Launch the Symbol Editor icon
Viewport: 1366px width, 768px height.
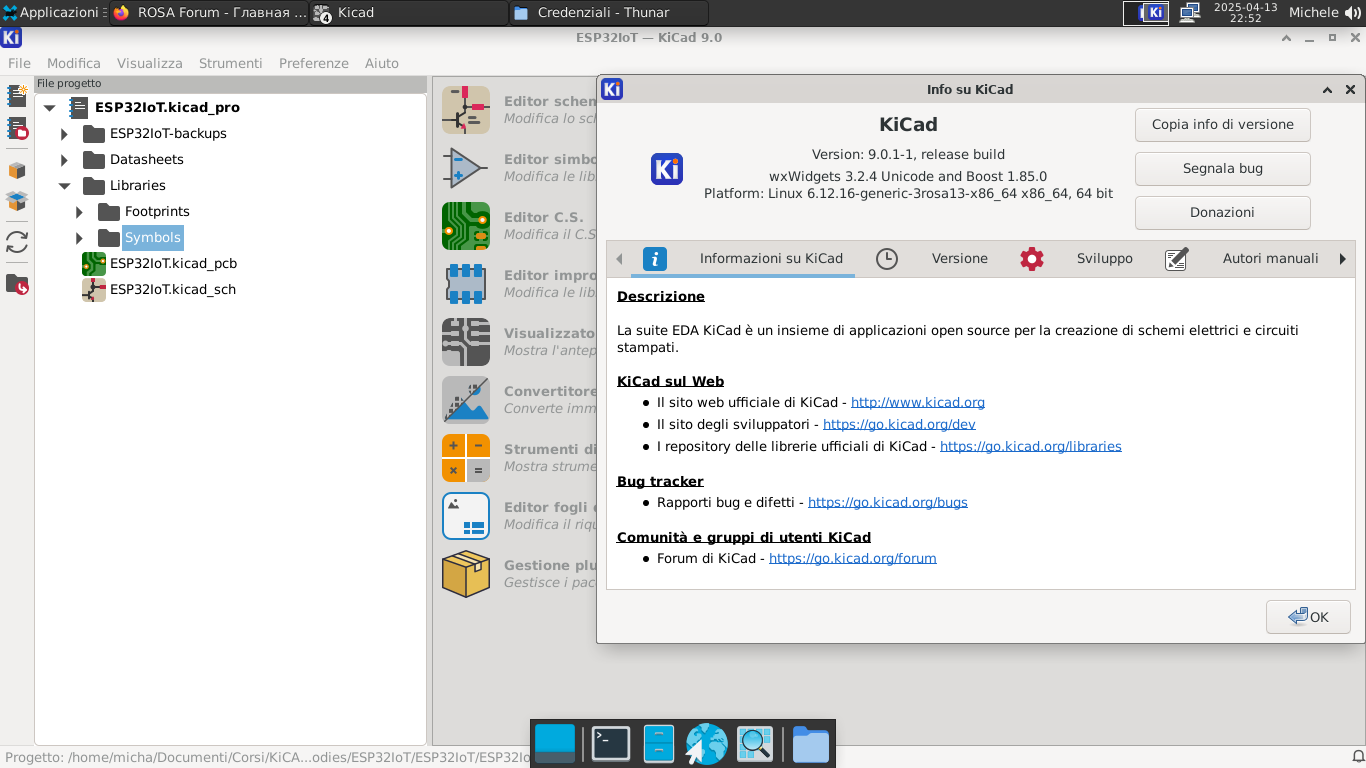466,168
